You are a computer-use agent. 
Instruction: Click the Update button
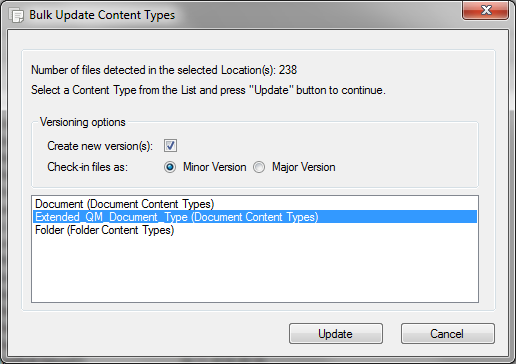point(336,333)
